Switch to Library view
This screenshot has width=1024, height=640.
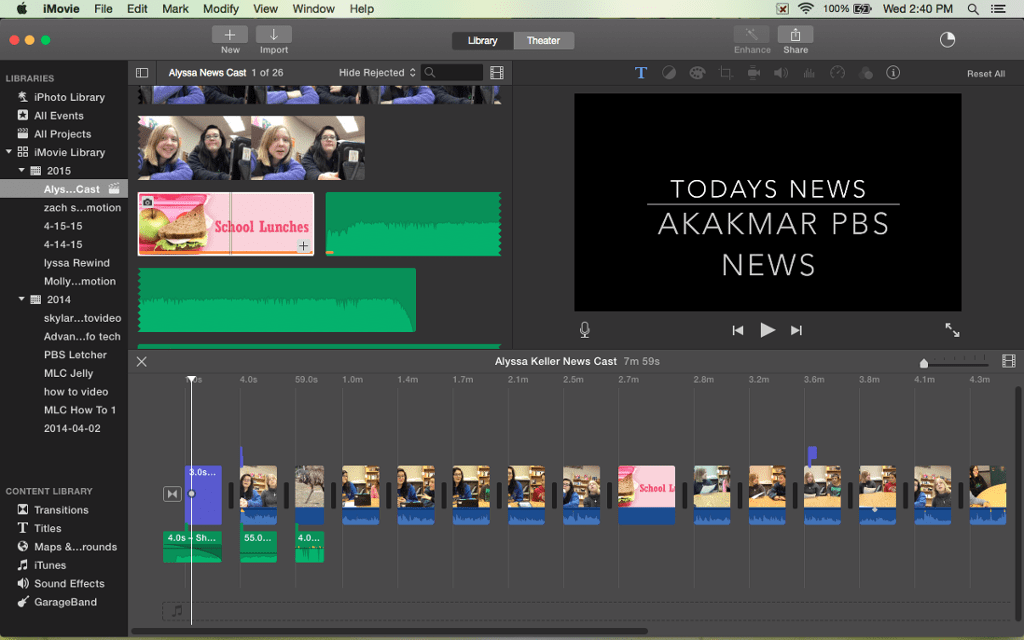click(x=483, y=40)
